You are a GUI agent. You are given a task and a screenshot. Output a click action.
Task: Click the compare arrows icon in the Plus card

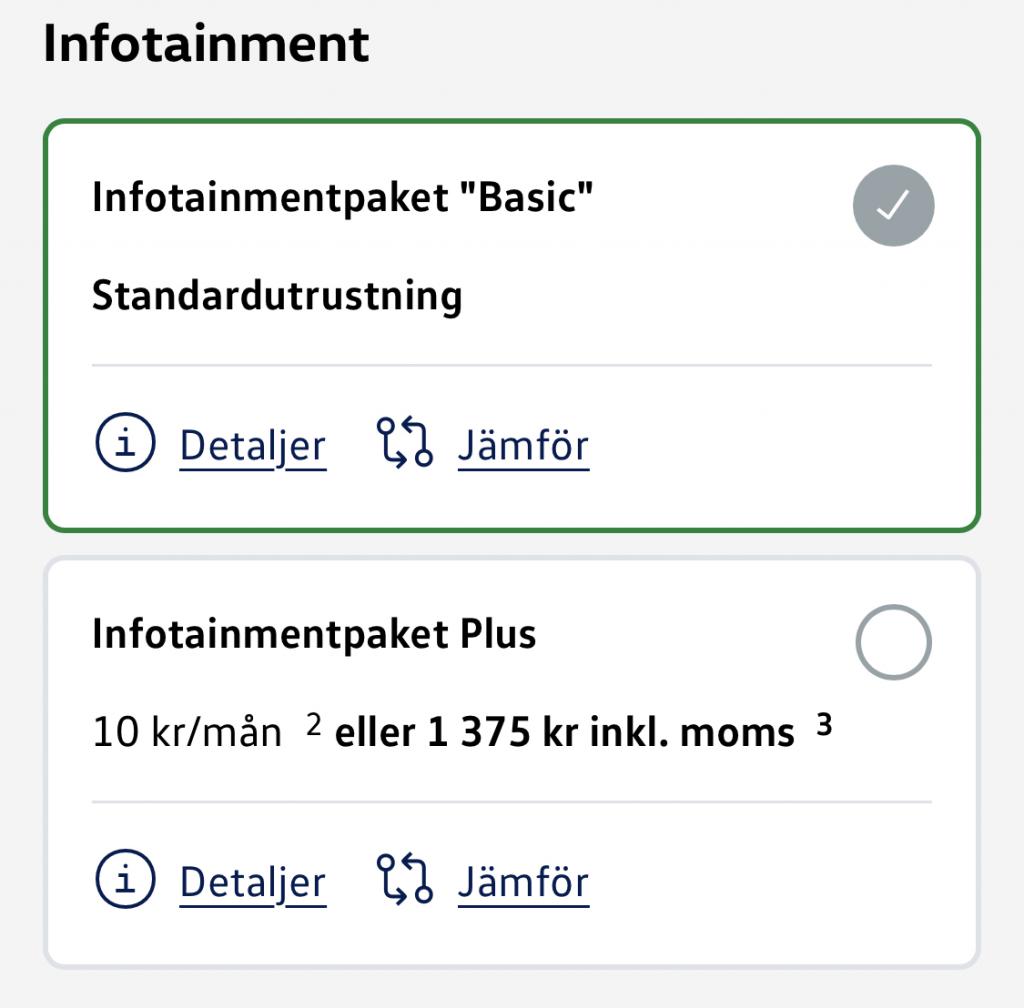(x=404, y=881)
